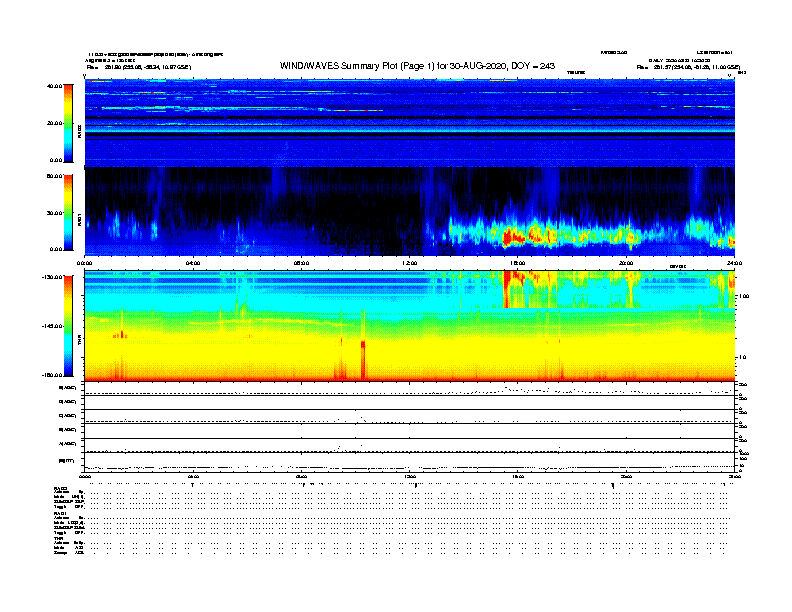792x612 pixels.
Task: Click the 04:00 tick label under RAD1 spectrogram
Action: coord(193,263)
